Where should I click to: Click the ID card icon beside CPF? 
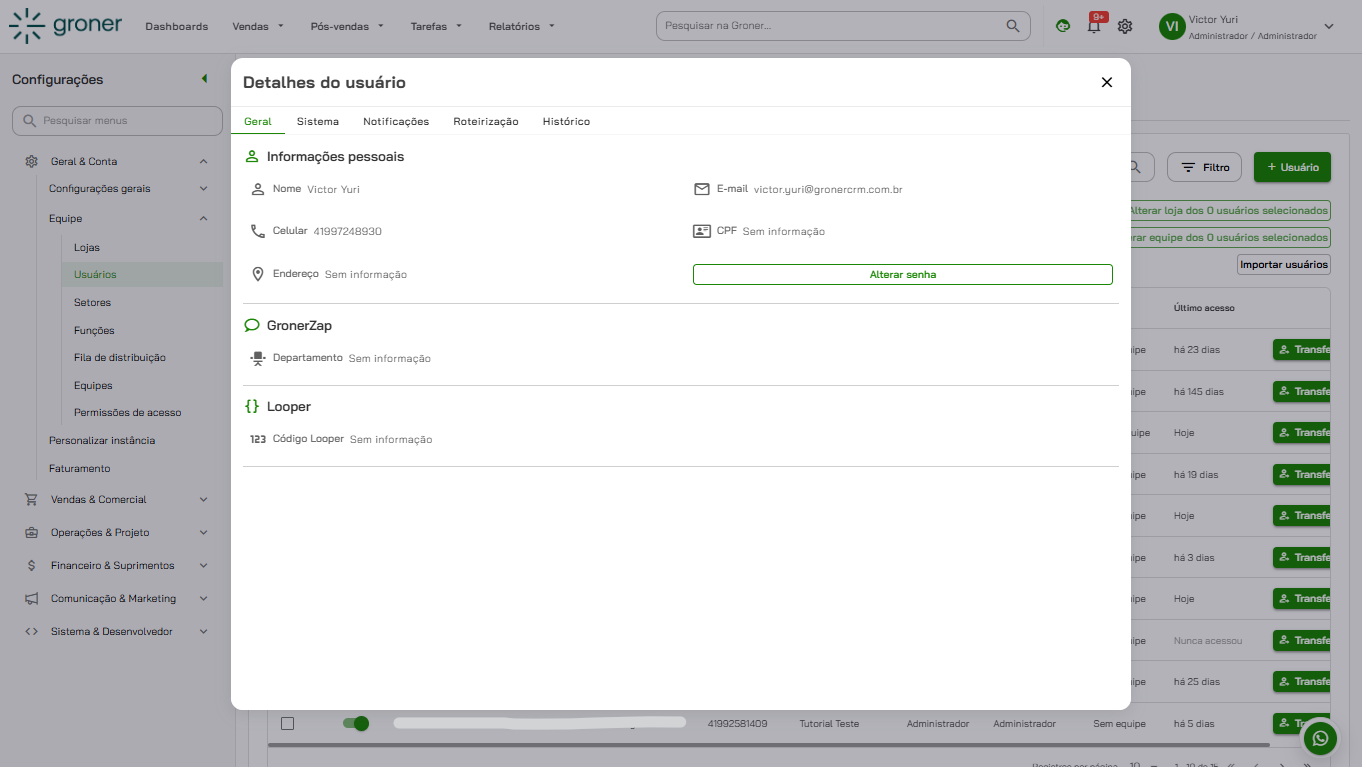coord(702,231)
